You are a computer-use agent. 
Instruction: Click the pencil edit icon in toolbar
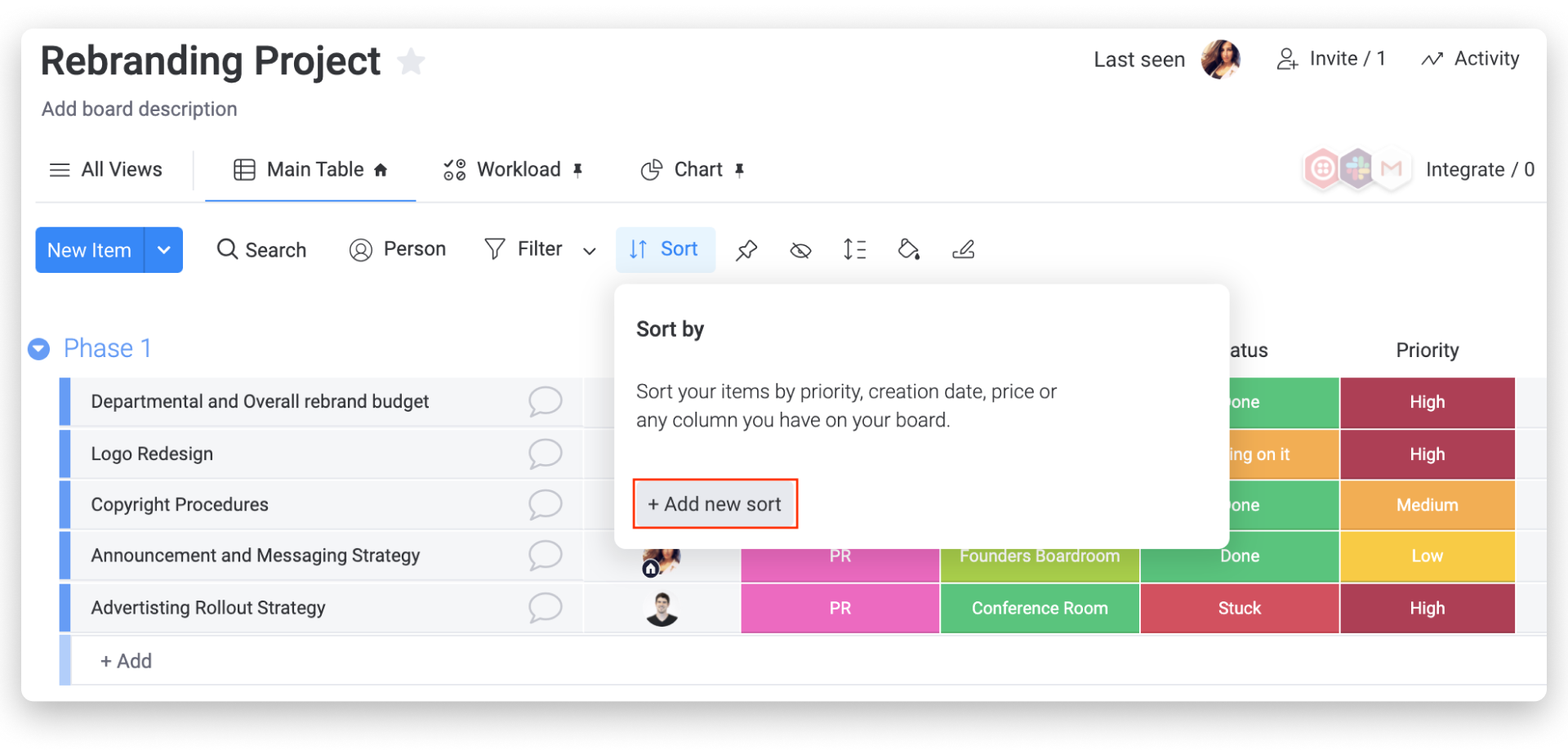964,249
